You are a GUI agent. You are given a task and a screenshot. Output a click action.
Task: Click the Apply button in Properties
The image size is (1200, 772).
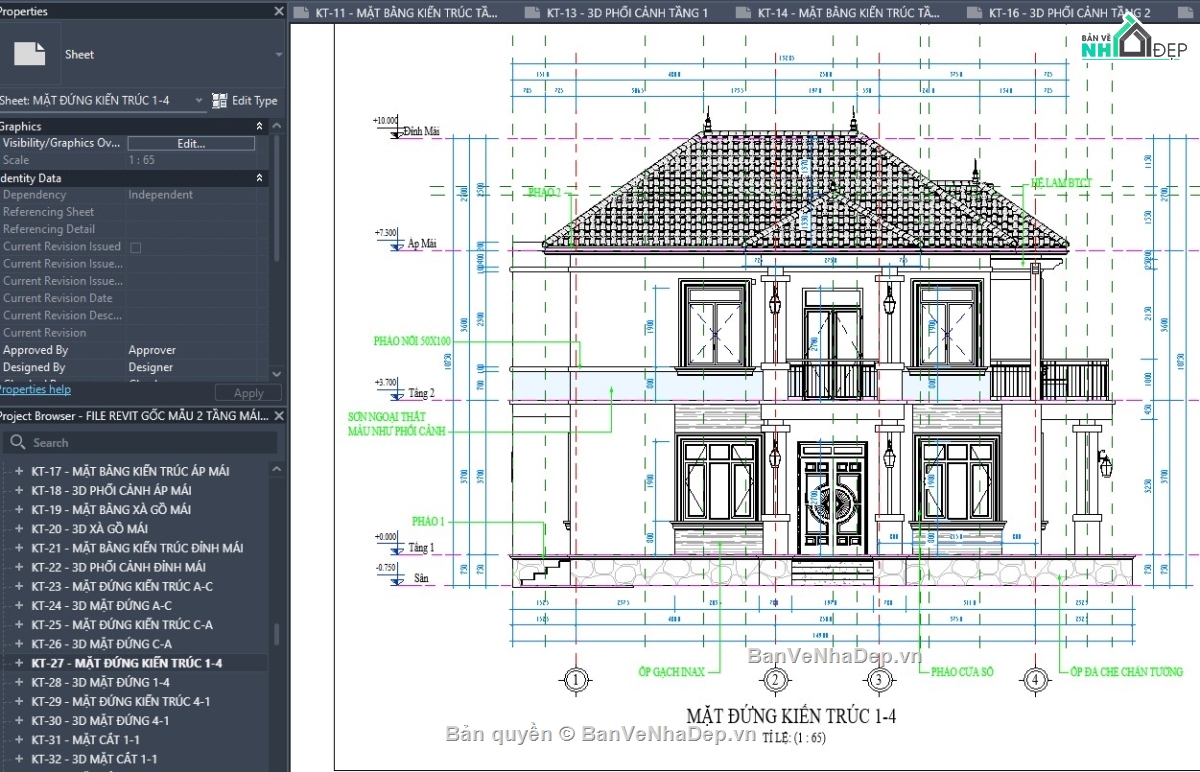248,393
